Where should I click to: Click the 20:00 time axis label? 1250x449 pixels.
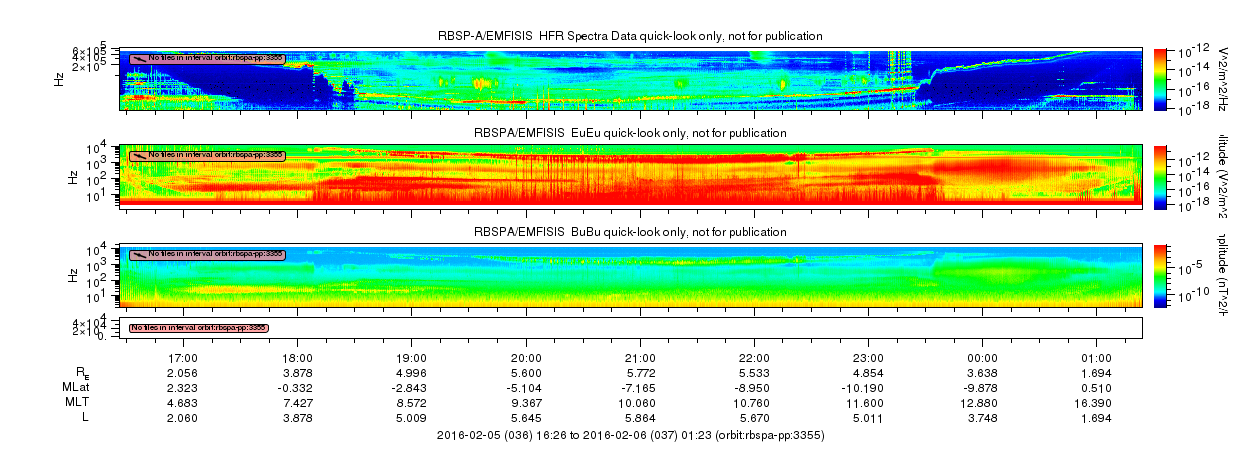tap(526, 357)
